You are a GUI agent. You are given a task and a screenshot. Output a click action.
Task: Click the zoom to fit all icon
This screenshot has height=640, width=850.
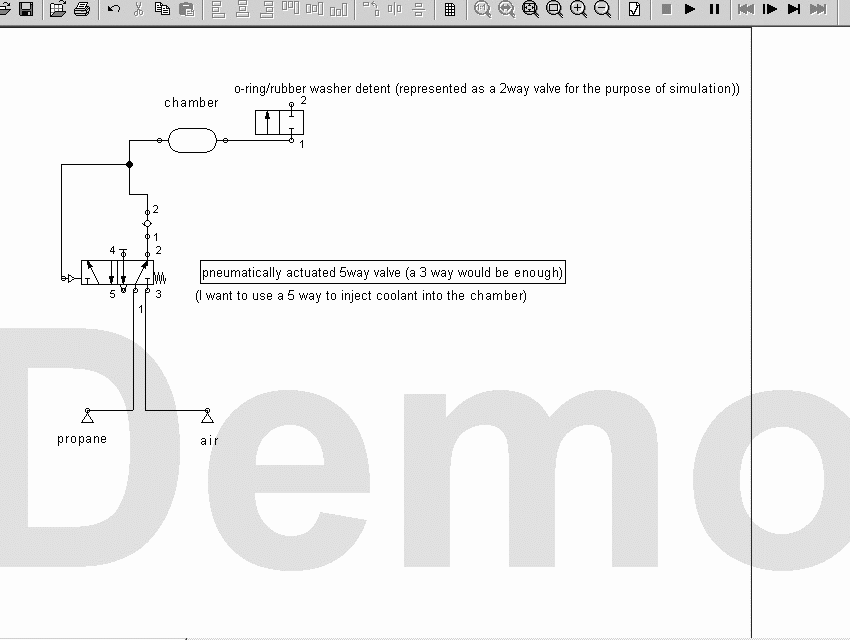tap(530, 9)
